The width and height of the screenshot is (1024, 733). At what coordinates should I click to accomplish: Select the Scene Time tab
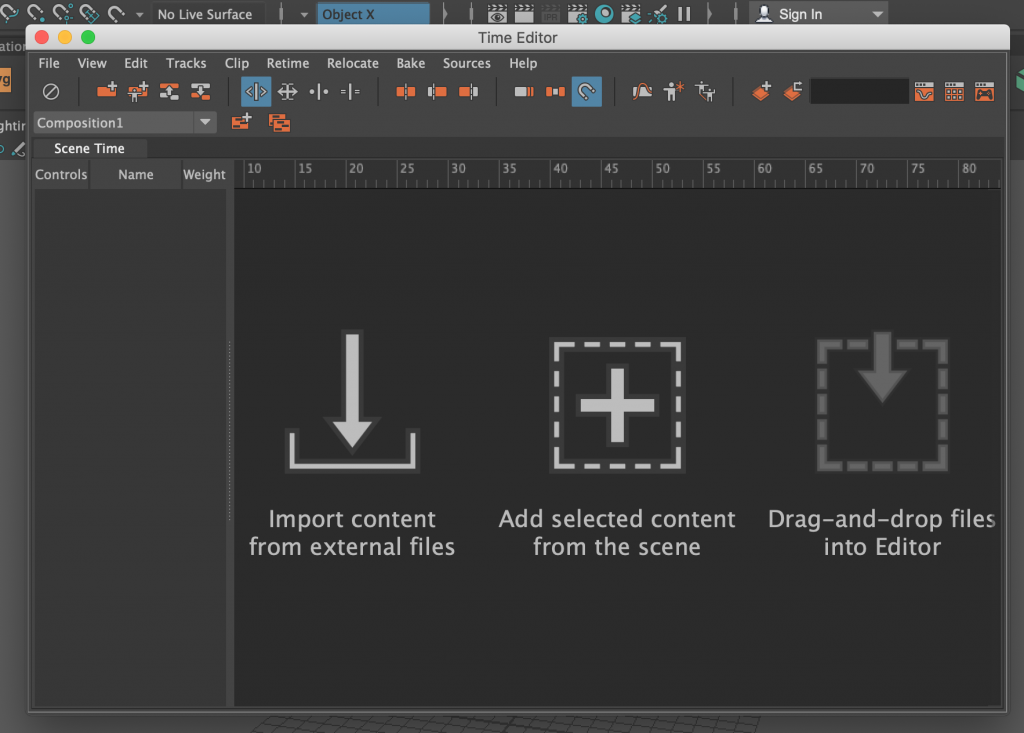pos(89,148)
